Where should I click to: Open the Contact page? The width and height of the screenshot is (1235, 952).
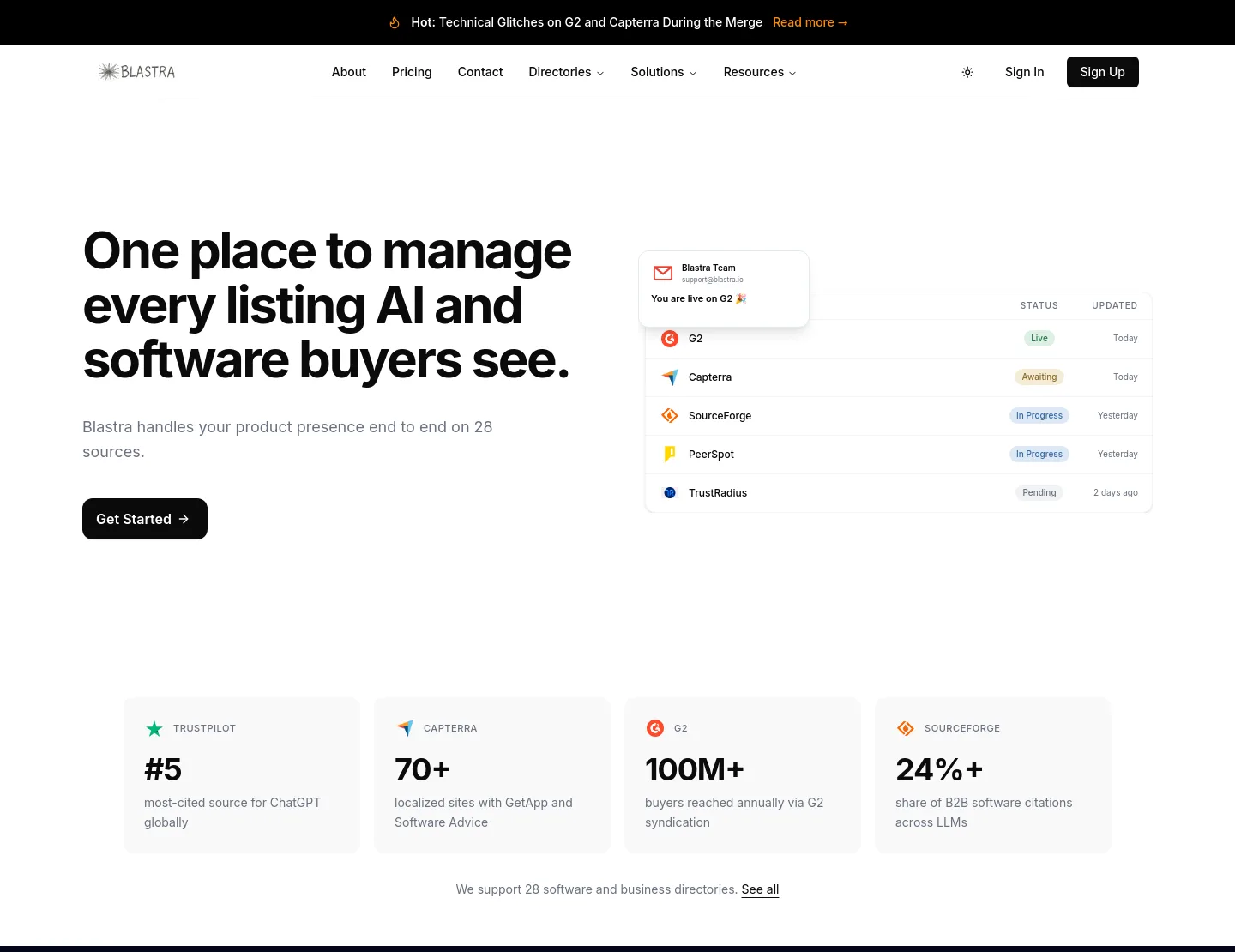pos(480,72)
